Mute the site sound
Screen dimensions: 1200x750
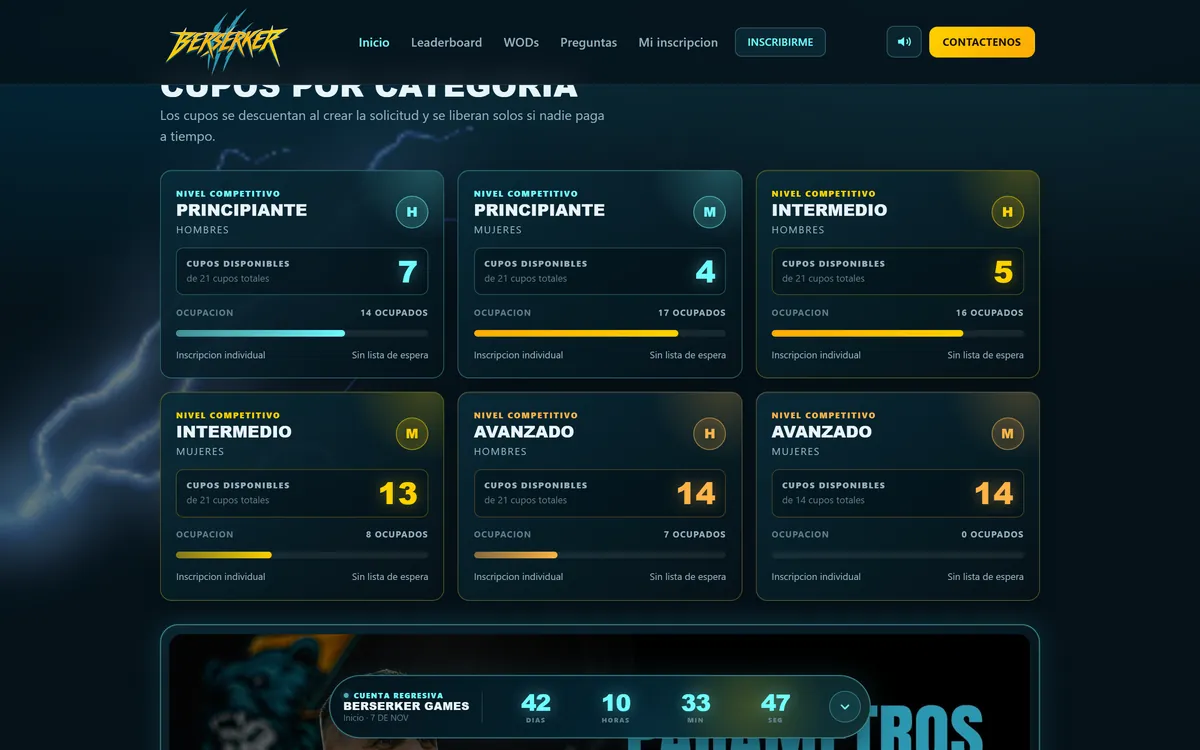(x=904, y=42)
